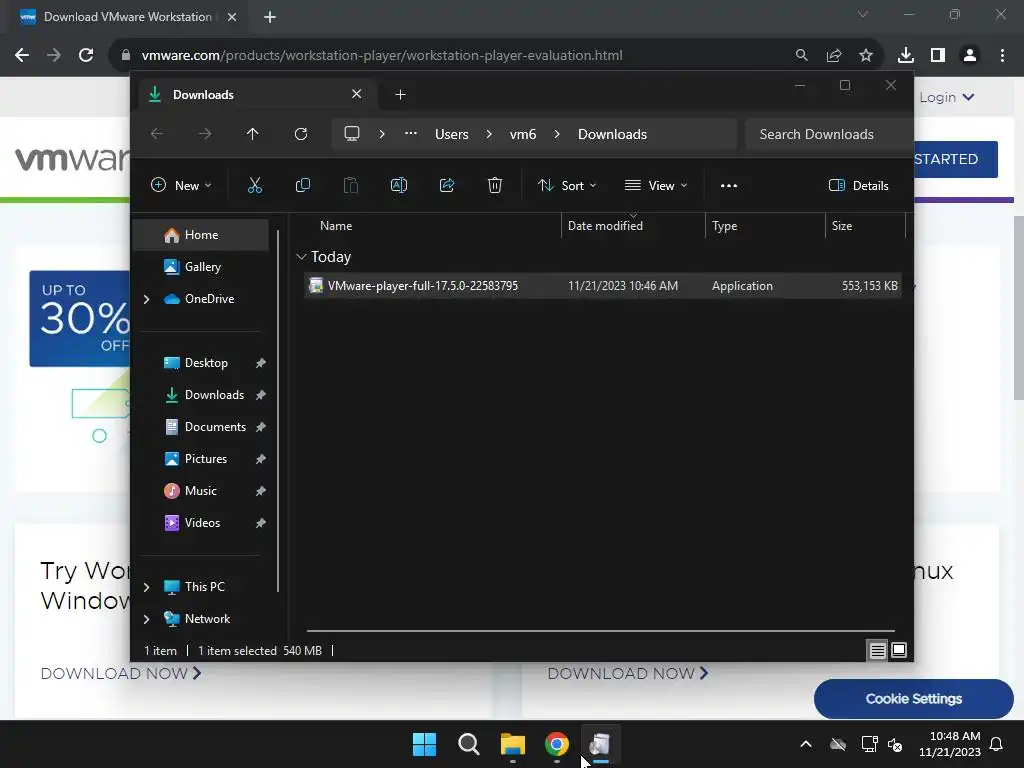Open Windows Start menu
1024x768 pixels.
tap(424, 744)
